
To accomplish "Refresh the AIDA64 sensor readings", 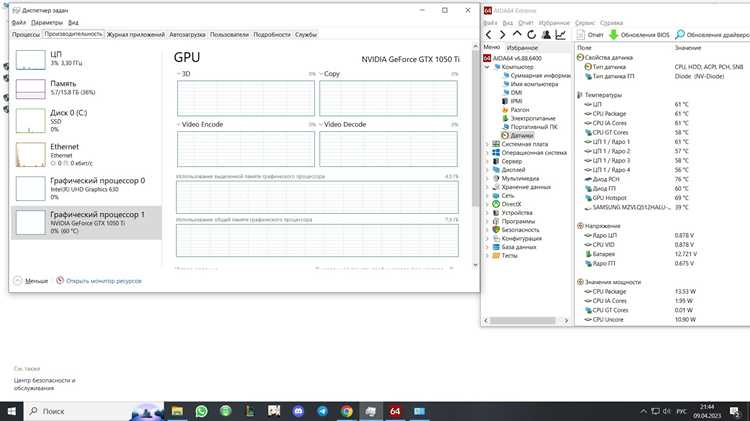I will click(x=531, y=34).
